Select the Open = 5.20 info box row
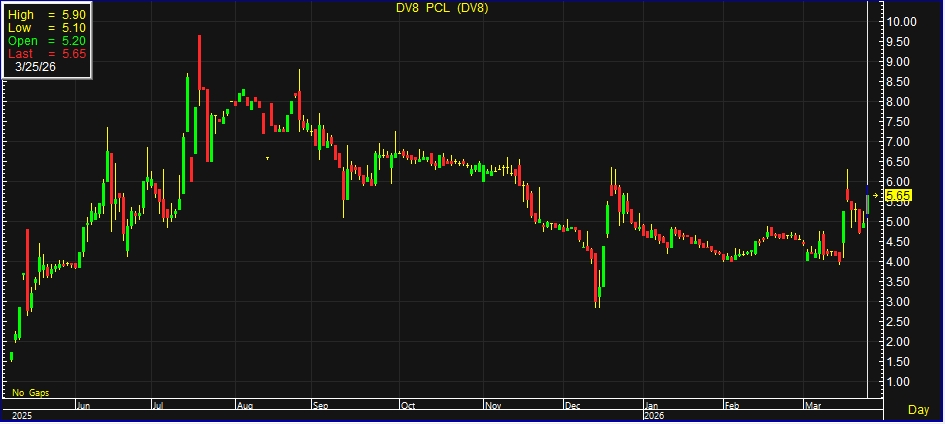The width and height of the screenshot is (945, 424). click(47, 42)
